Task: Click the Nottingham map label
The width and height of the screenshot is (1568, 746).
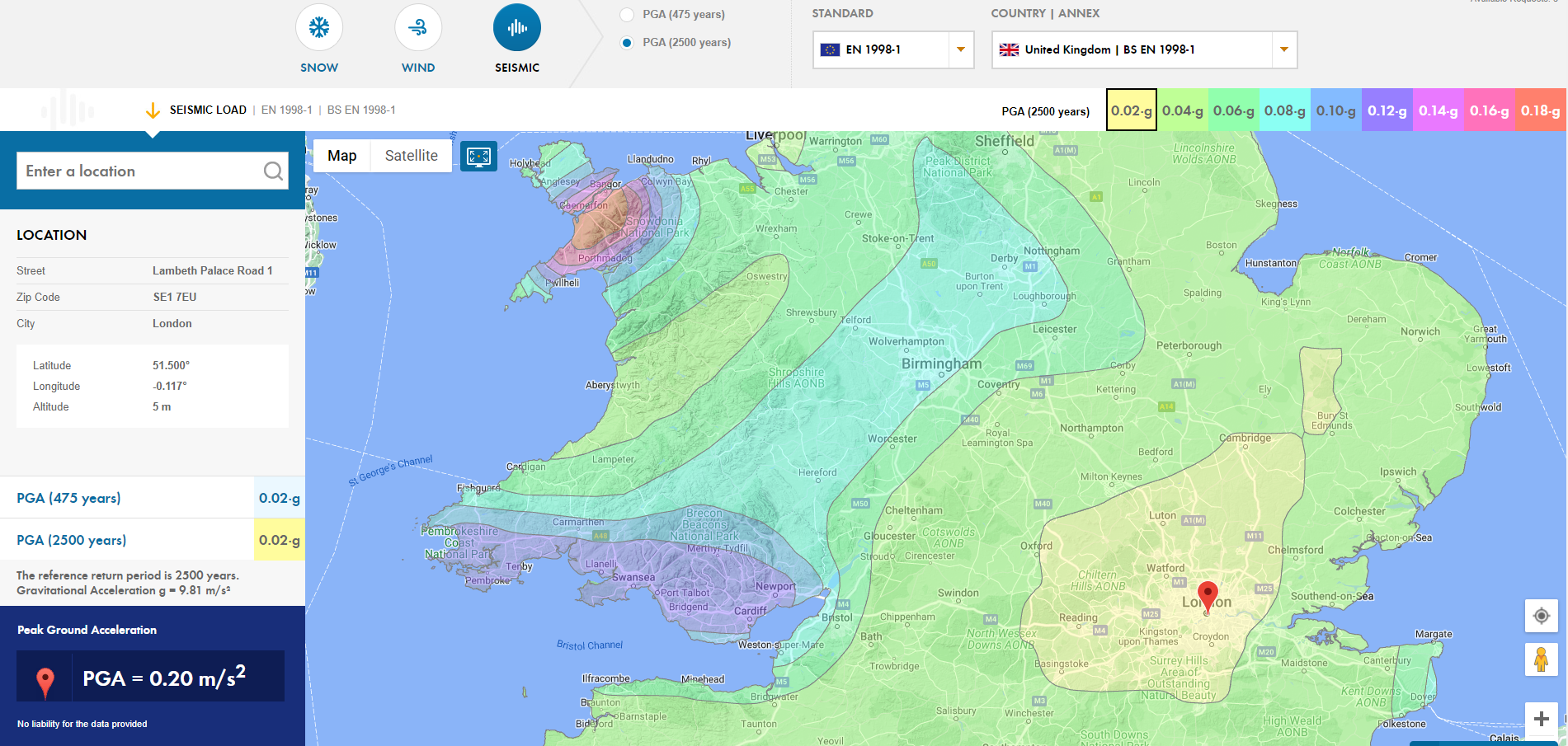Action: (1052, 251)
